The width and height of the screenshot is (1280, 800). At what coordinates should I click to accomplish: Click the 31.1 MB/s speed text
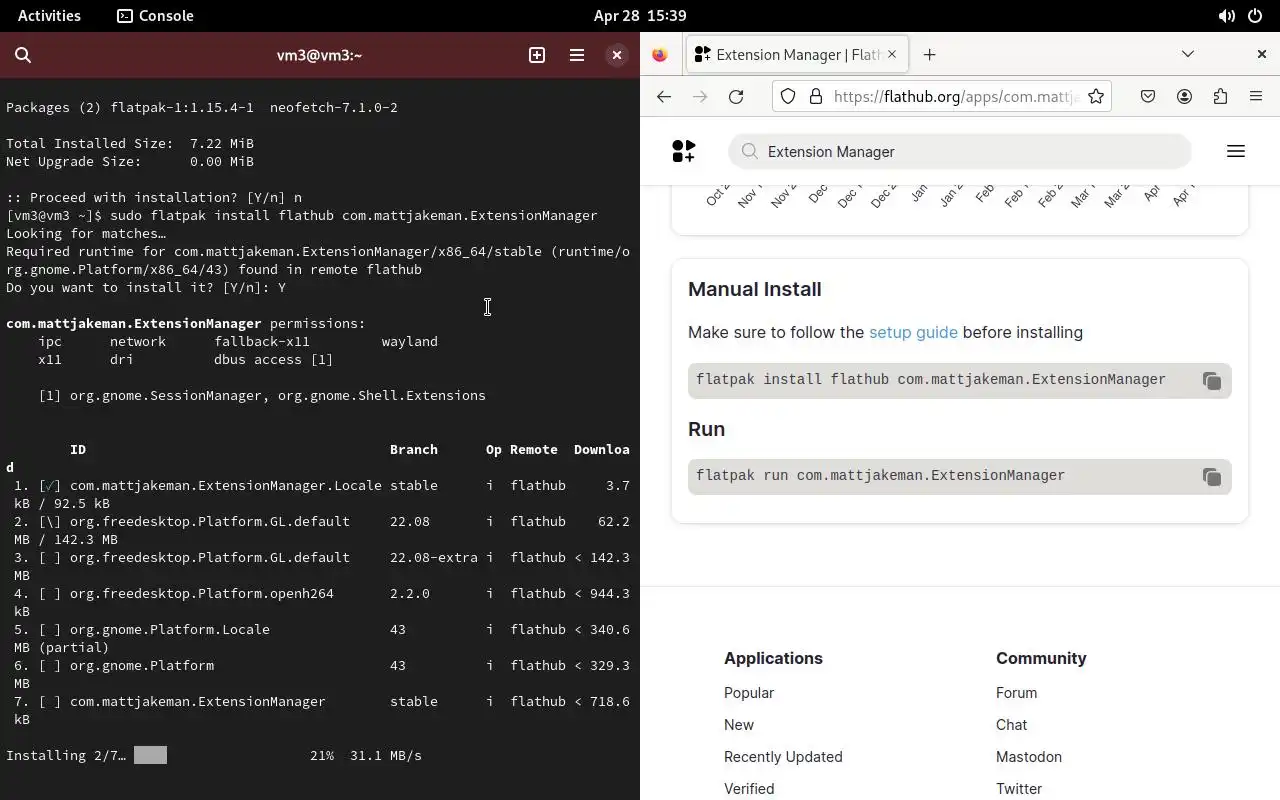pos(386,755)
